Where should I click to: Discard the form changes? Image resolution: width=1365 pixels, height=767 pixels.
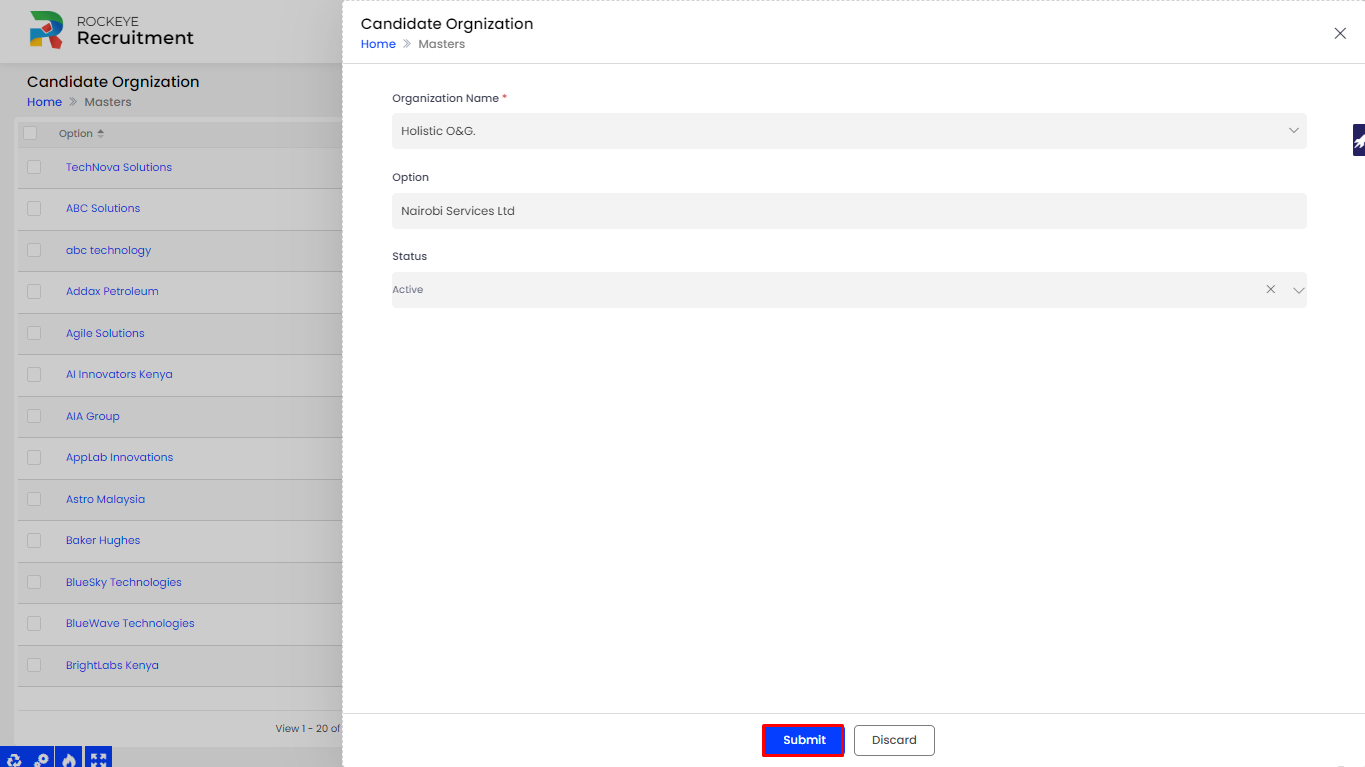click(x=894, y=740)
